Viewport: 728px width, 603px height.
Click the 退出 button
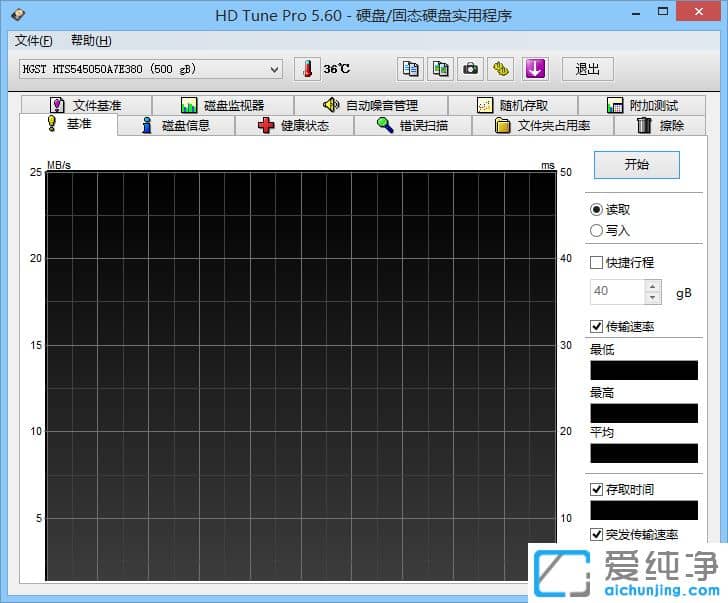click(588, 69)
